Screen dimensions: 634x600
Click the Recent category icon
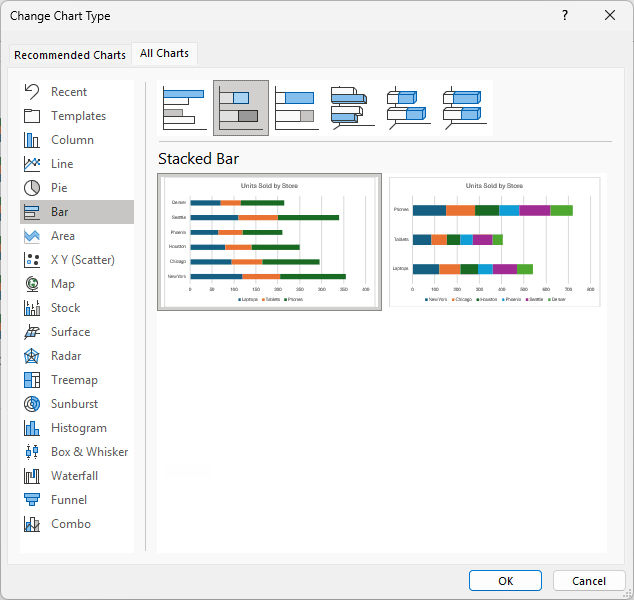click(x=32, y=92)
